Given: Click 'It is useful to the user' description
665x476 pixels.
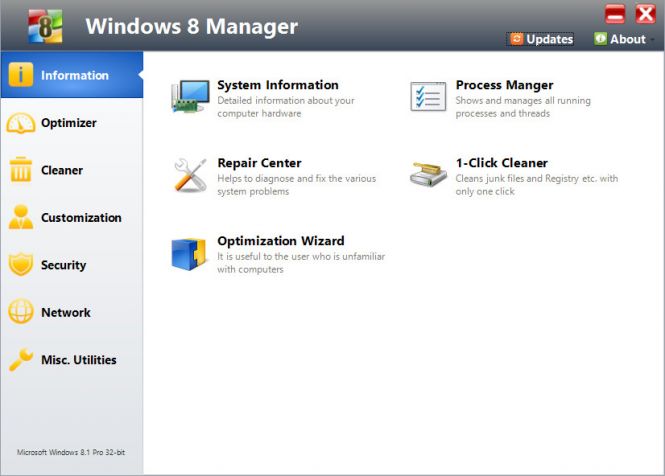Looking at the screenshot, I should pos(301,263).
